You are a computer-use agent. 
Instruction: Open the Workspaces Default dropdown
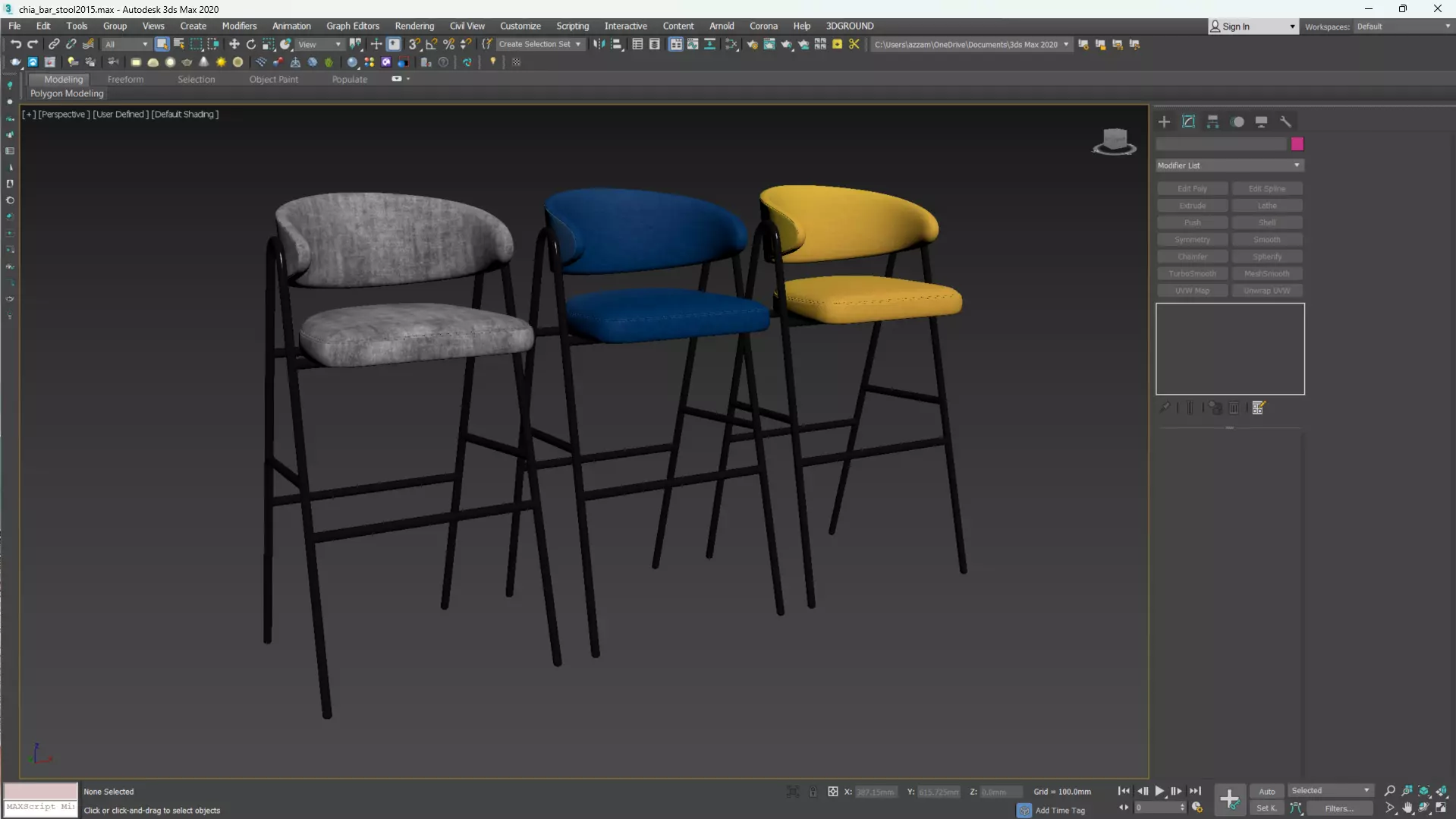[1404, 27]
